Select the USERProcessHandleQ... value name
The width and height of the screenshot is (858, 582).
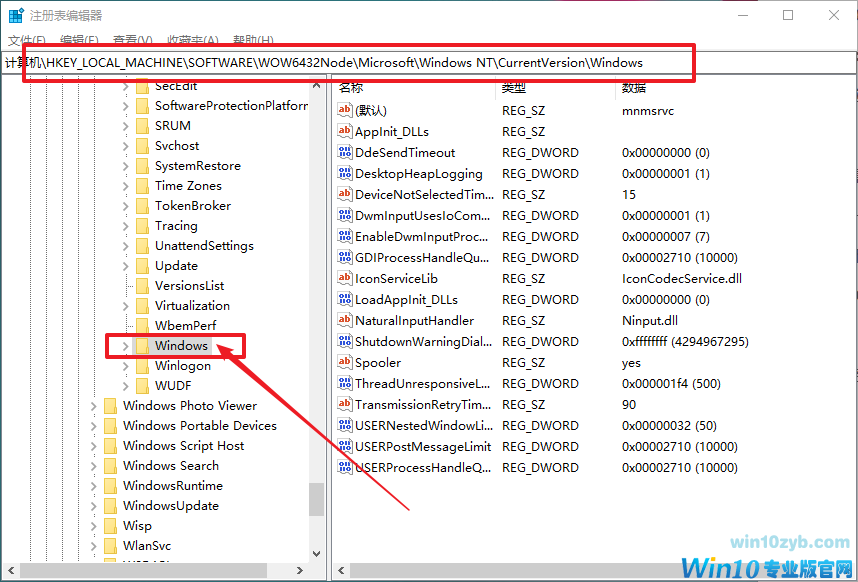(x=423, y=468)
